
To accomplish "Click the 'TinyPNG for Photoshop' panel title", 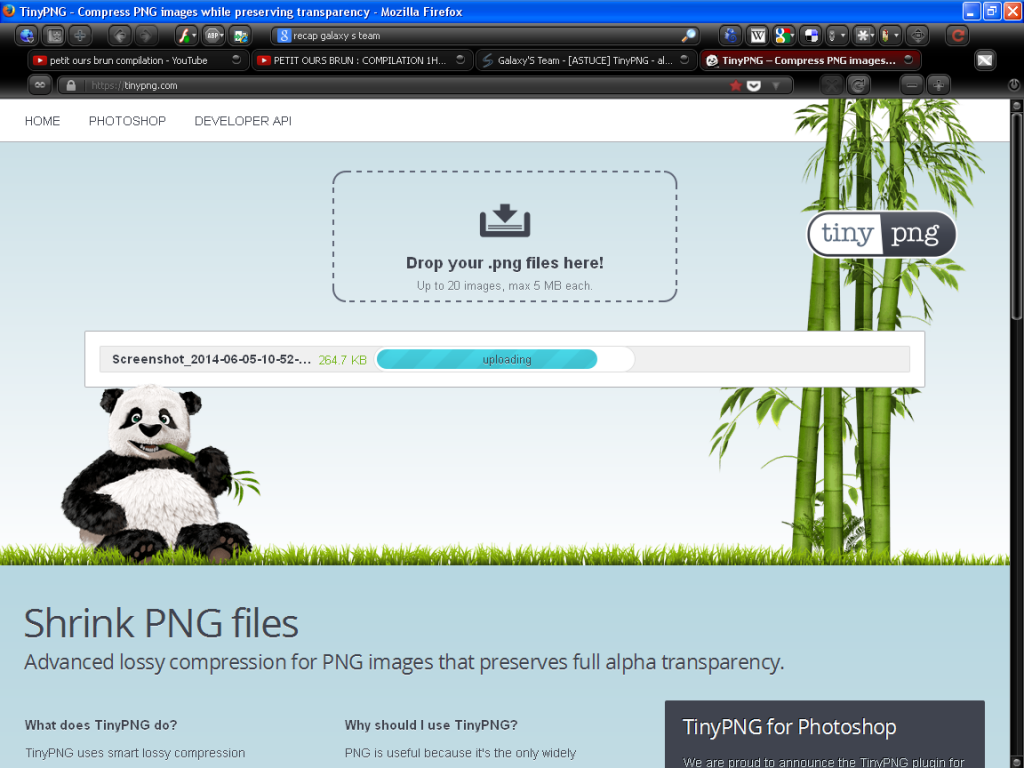I will point(790,727).
